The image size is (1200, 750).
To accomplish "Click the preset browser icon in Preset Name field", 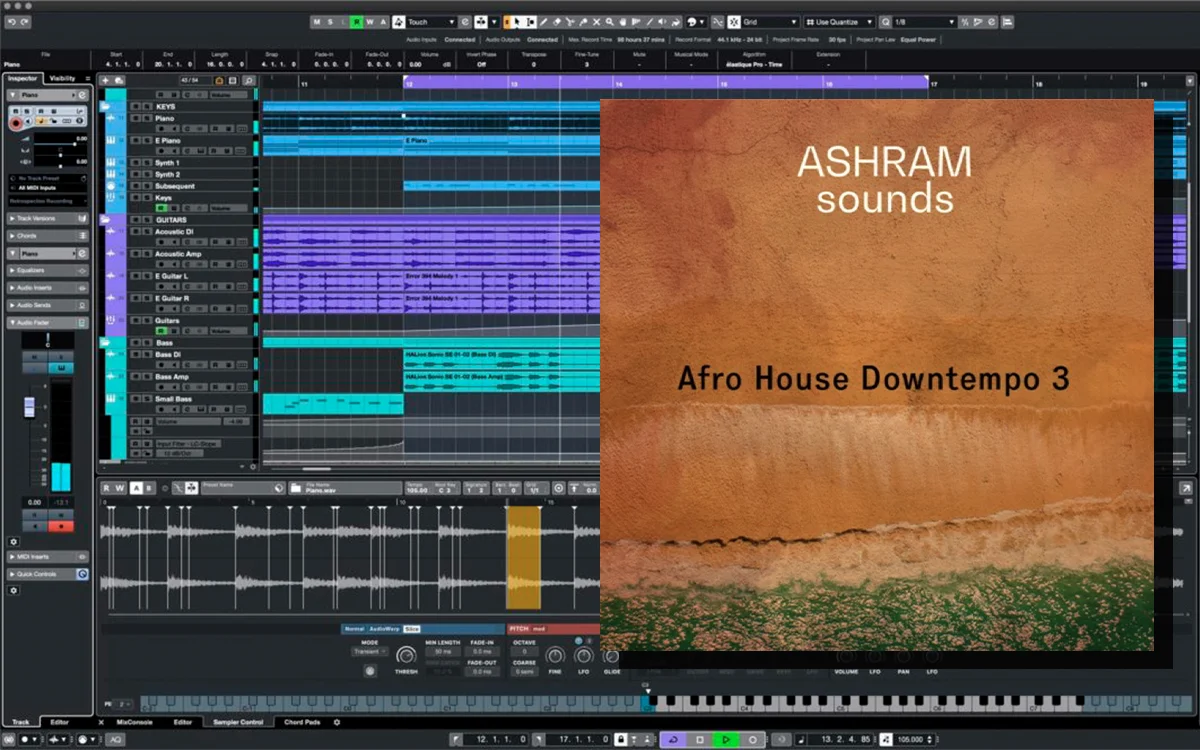I will point(278,488).
